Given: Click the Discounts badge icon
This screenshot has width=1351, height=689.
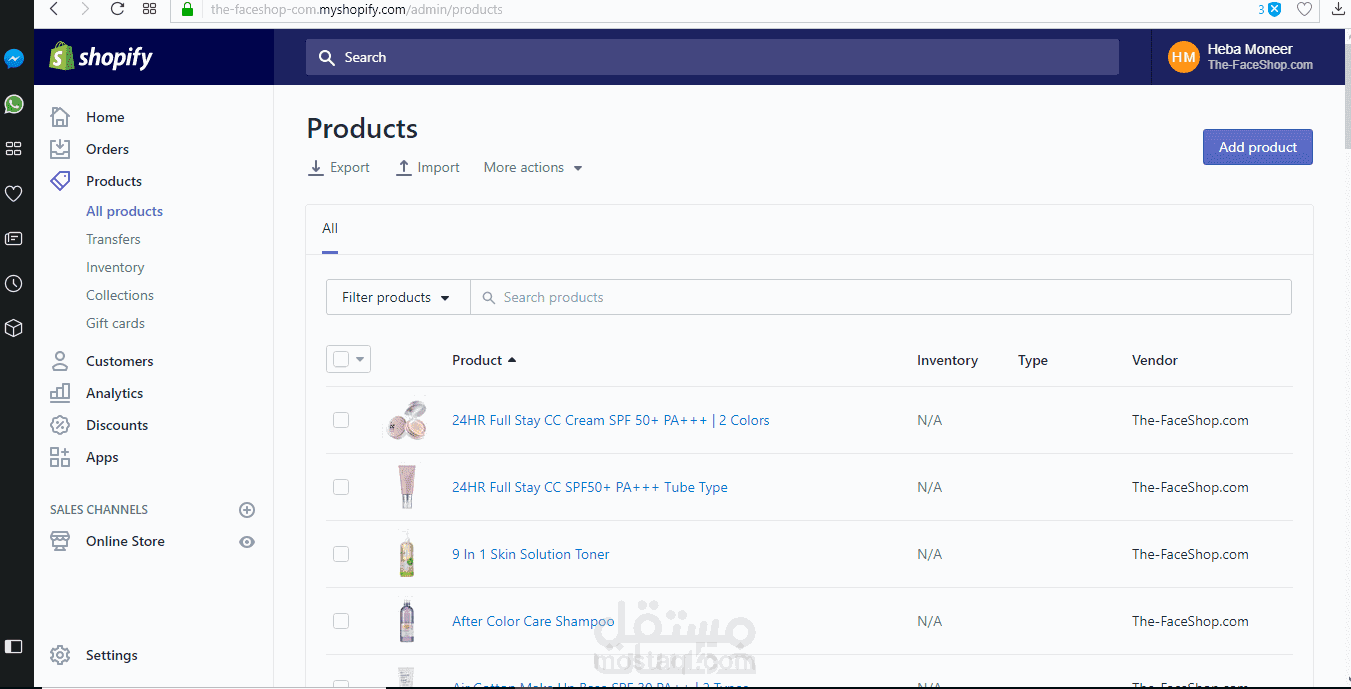Looking at the screenshot, I should (x=60, y=425).
